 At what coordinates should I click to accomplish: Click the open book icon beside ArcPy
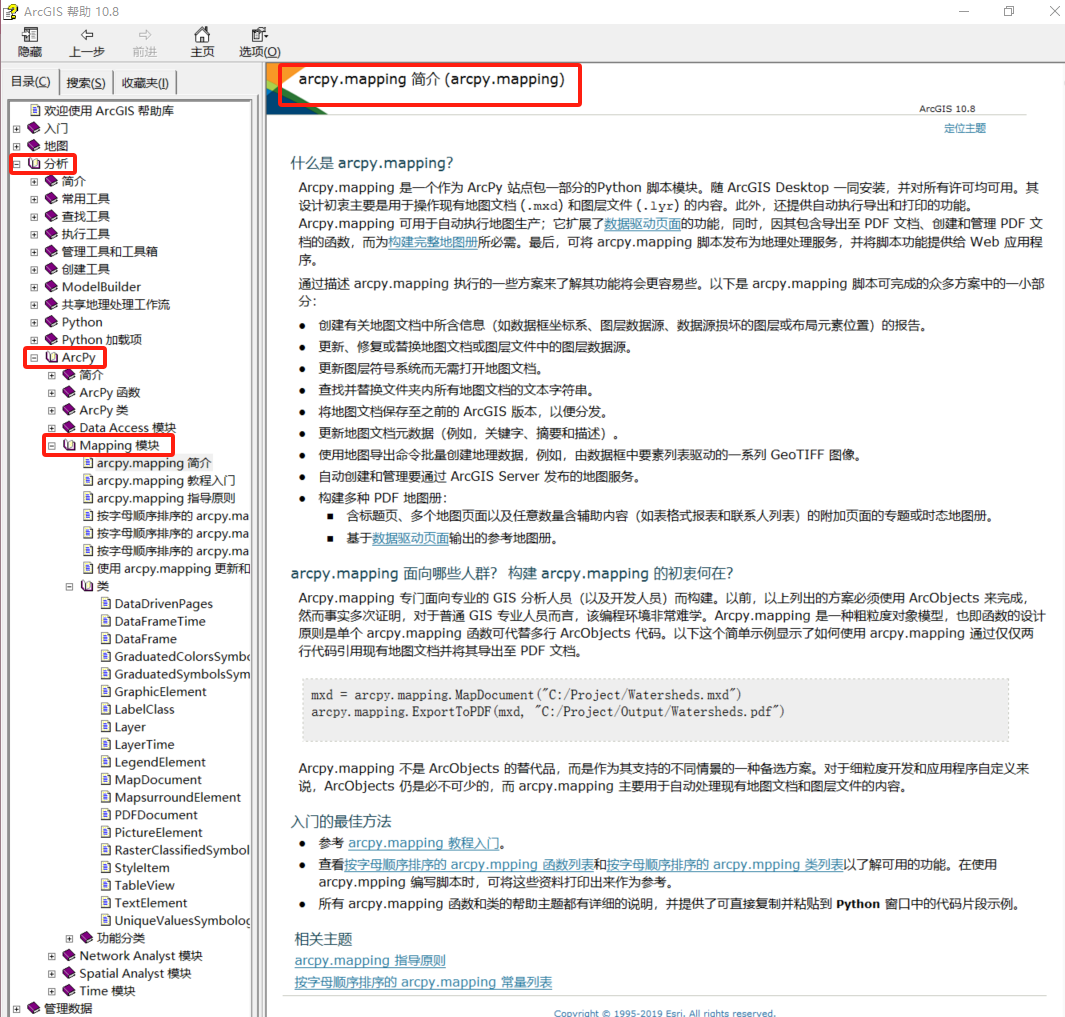[x=52, y=357]
